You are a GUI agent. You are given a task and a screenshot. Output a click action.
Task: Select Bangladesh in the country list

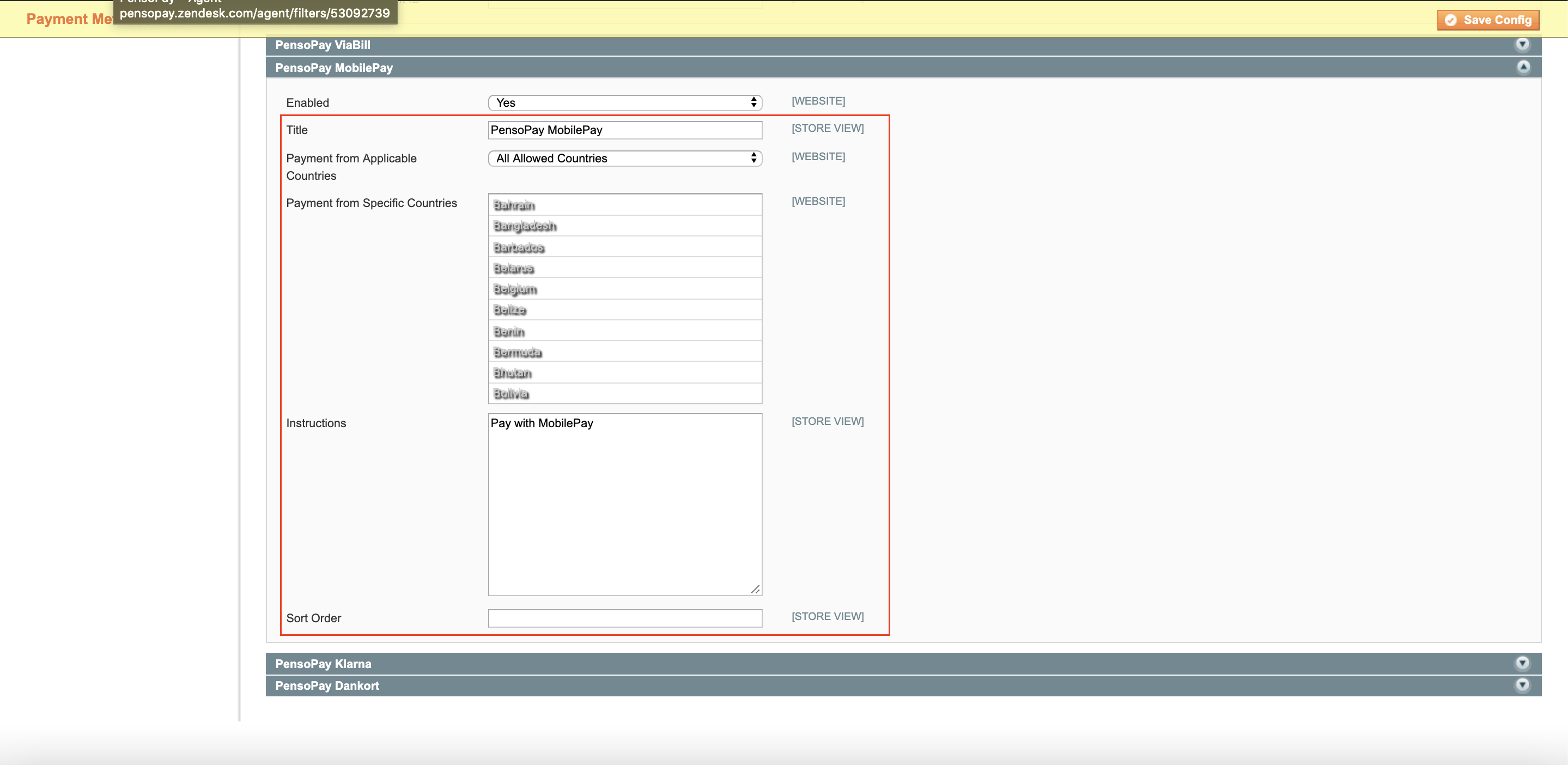point(625,226)
